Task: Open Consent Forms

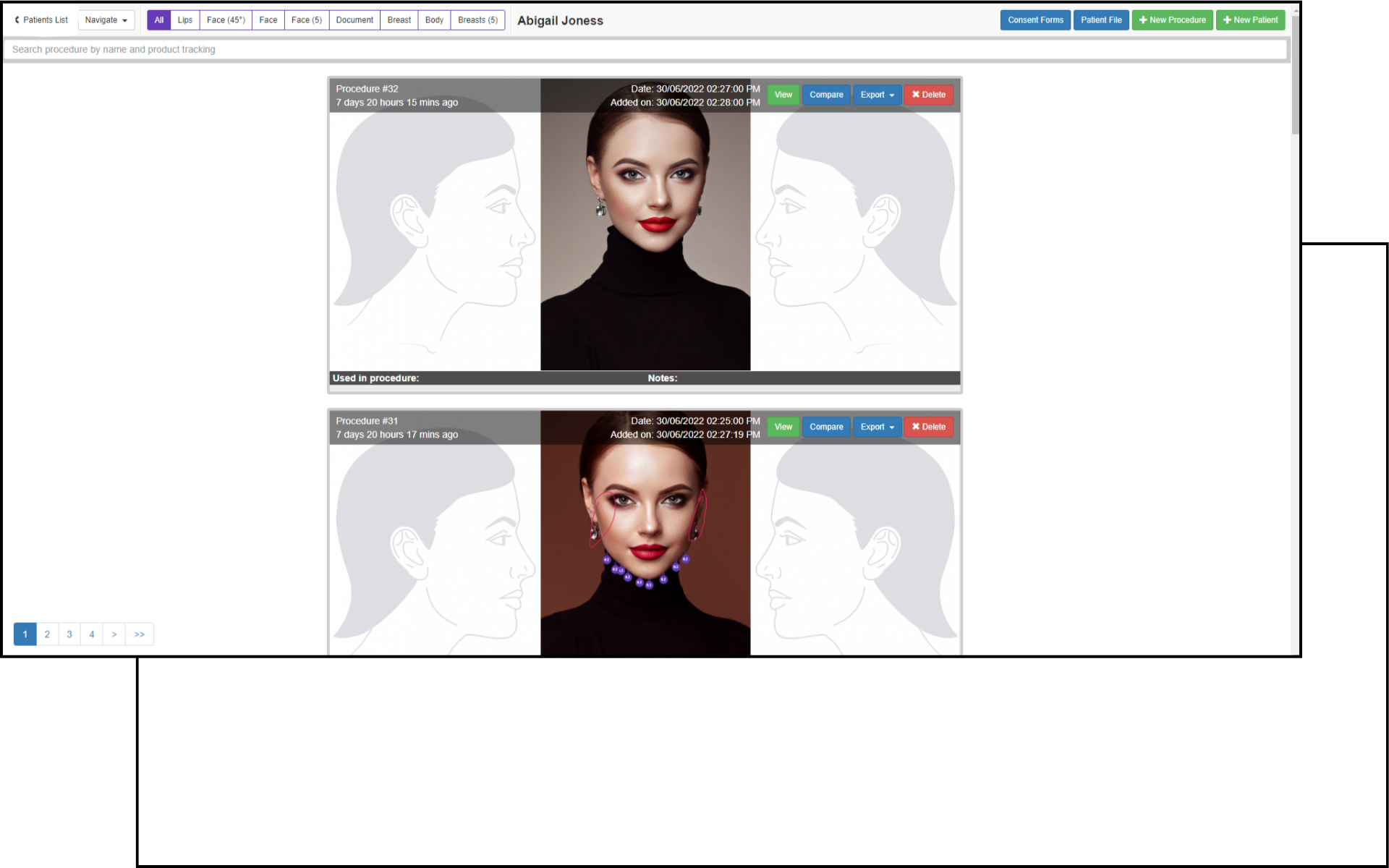Action: pyautogui.click(x=1035, y=20)
